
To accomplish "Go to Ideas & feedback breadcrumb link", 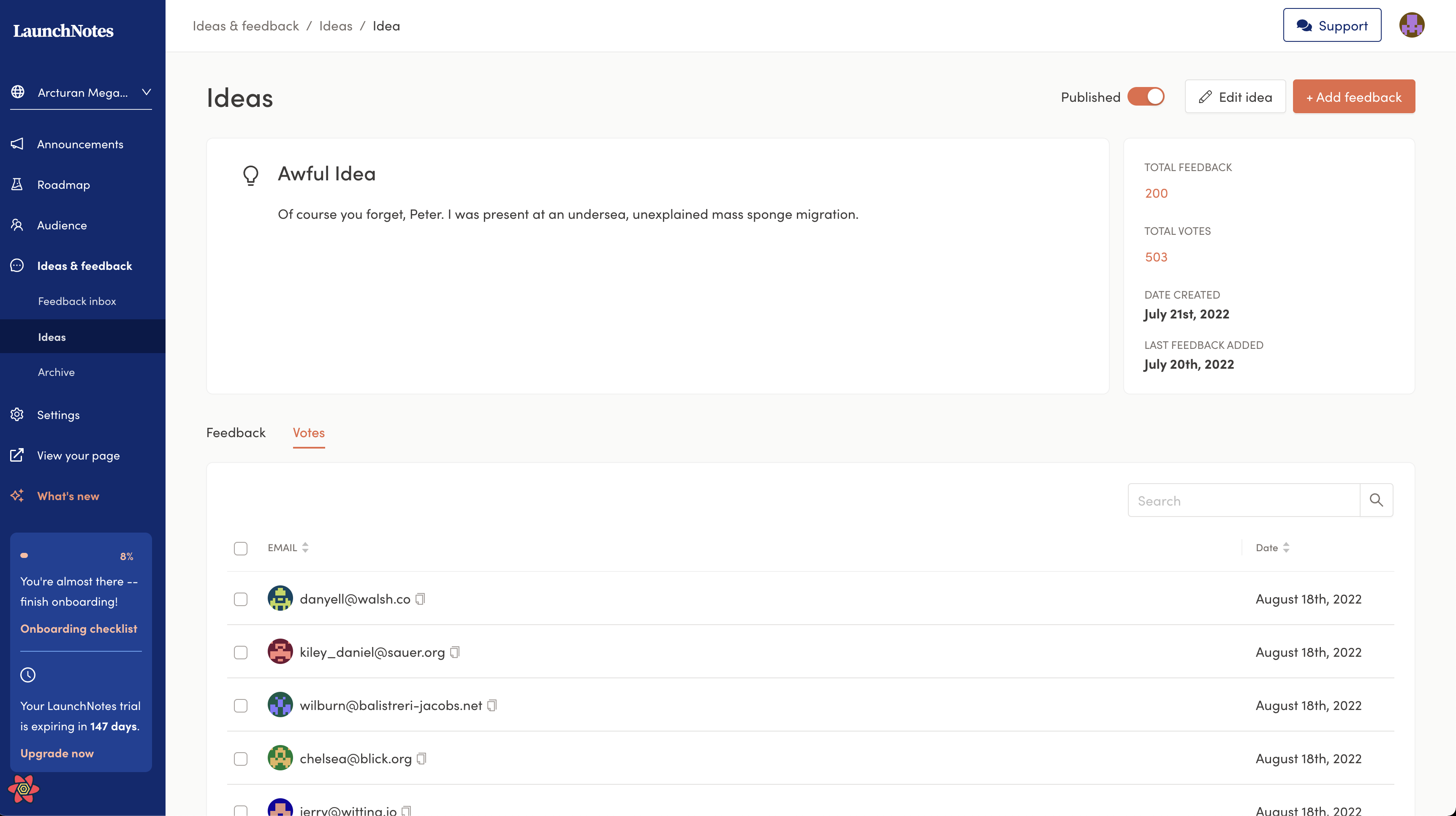I will [245, 25].
